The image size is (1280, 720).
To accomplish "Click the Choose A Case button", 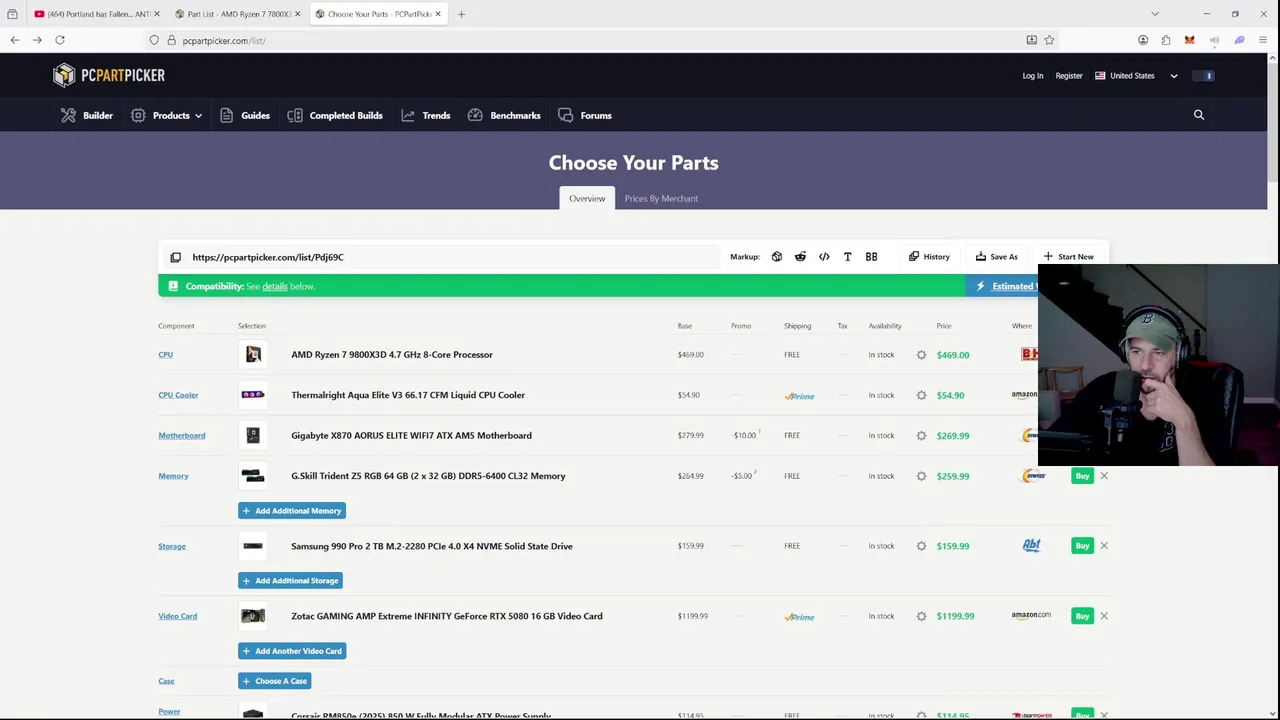I will (x=274, y=681).
